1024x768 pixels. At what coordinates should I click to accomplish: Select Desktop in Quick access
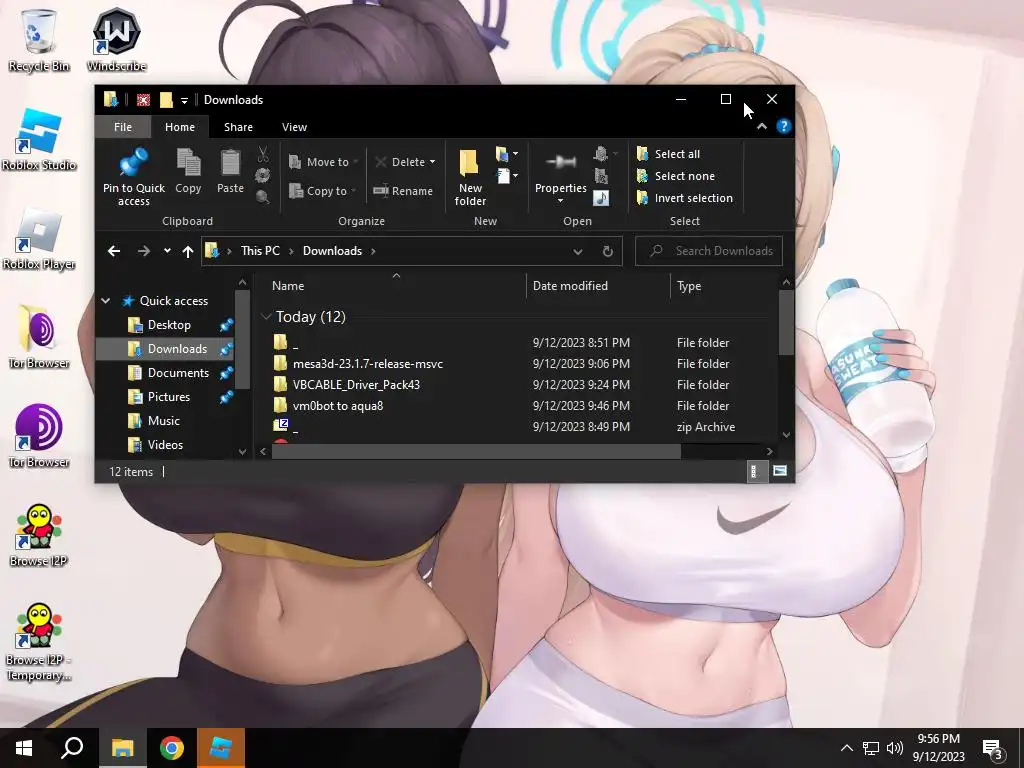click(169, 325)
